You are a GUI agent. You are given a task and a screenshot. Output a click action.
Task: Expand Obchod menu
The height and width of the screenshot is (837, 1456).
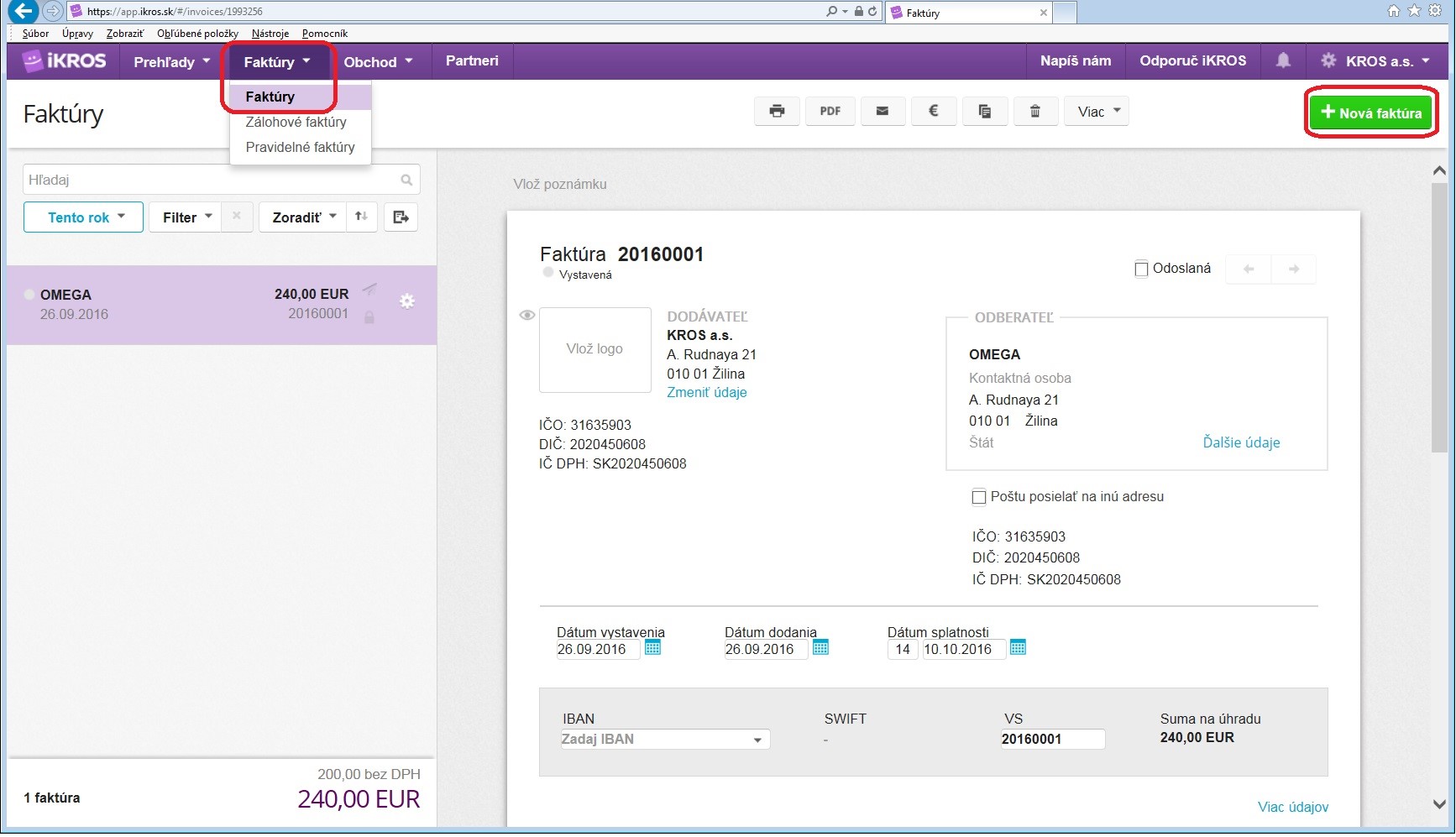click(x=378, y=61)
